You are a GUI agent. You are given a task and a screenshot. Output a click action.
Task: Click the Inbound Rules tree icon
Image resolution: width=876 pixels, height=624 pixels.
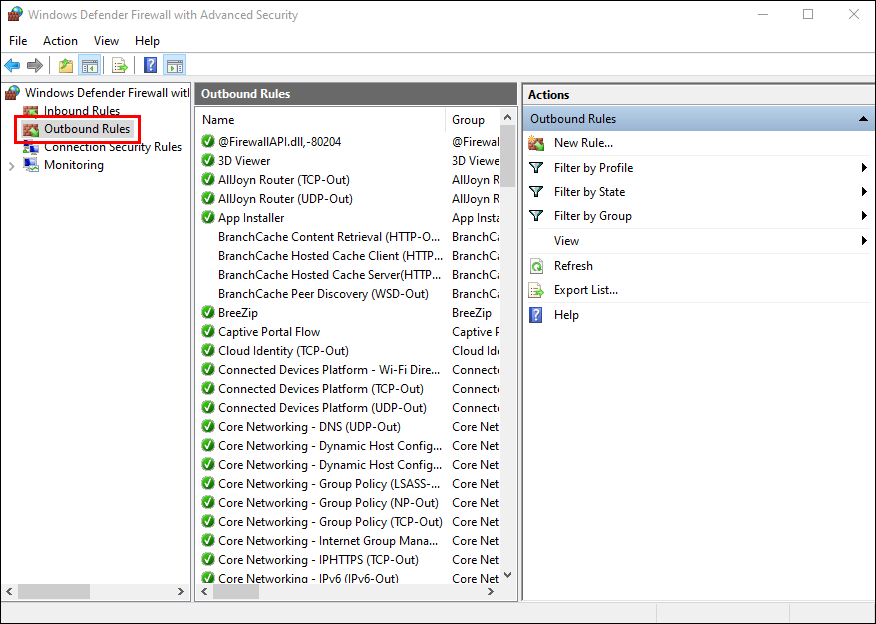click(31, 111)
